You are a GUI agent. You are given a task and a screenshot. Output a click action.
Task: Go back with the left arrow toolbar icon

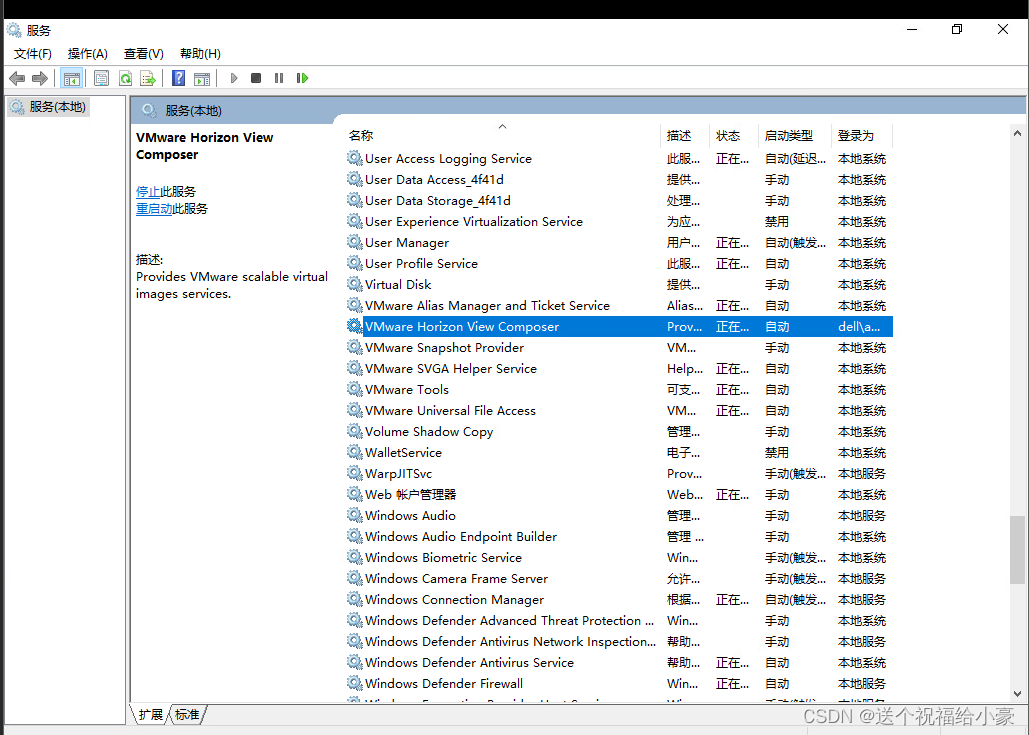[x=17, y=79]
